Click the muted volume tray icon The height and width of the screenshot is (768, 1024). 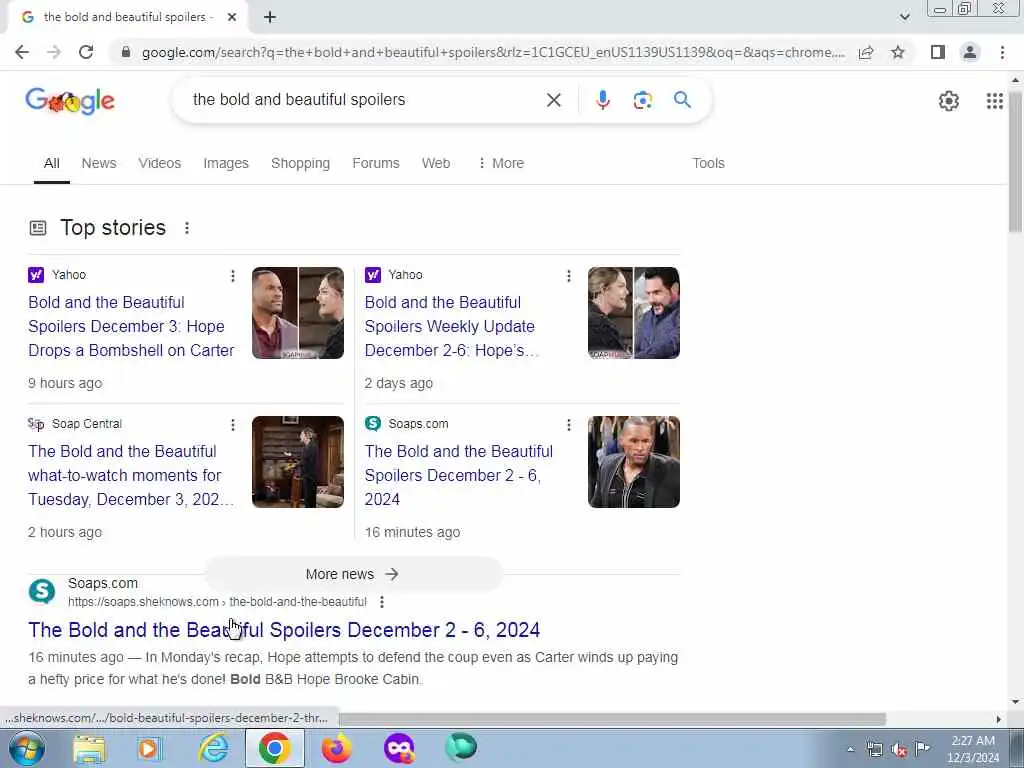pos(899,749)
